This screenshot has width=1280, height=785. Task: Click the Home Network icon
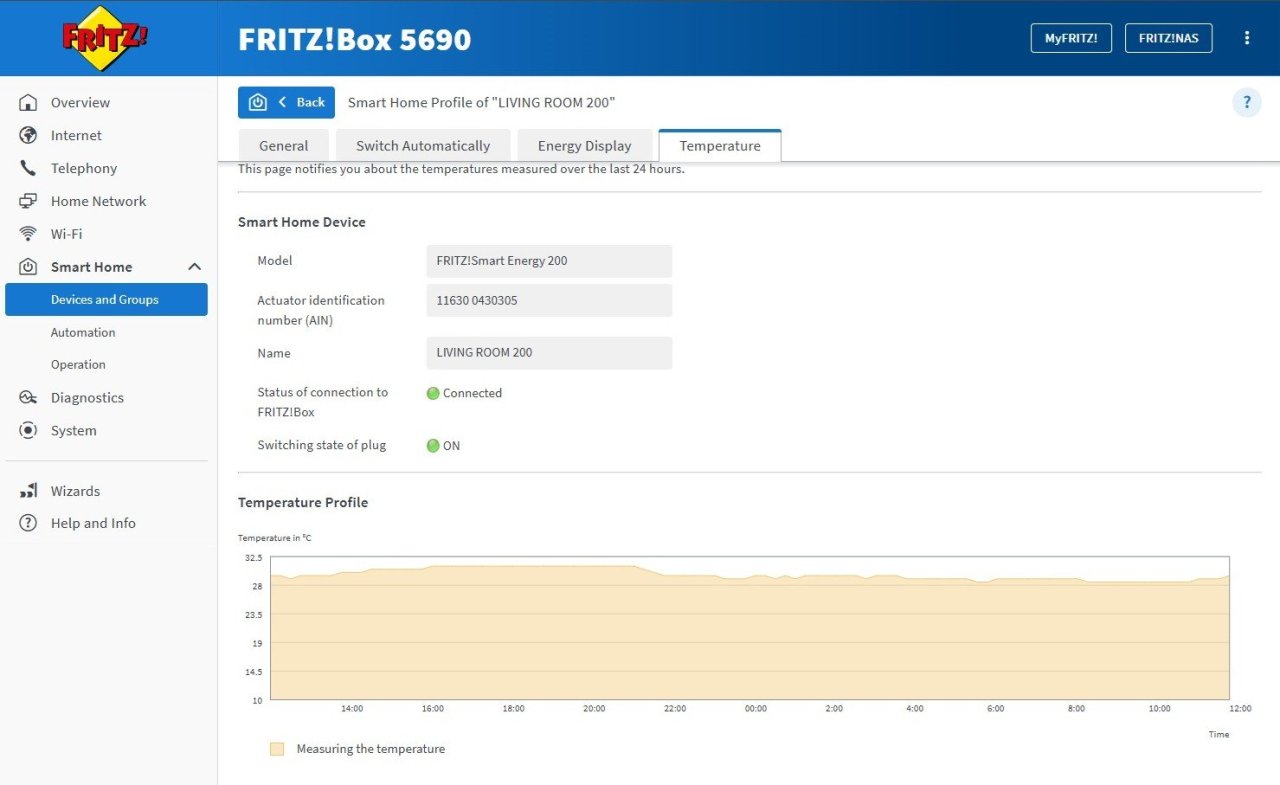coord(28,202)
